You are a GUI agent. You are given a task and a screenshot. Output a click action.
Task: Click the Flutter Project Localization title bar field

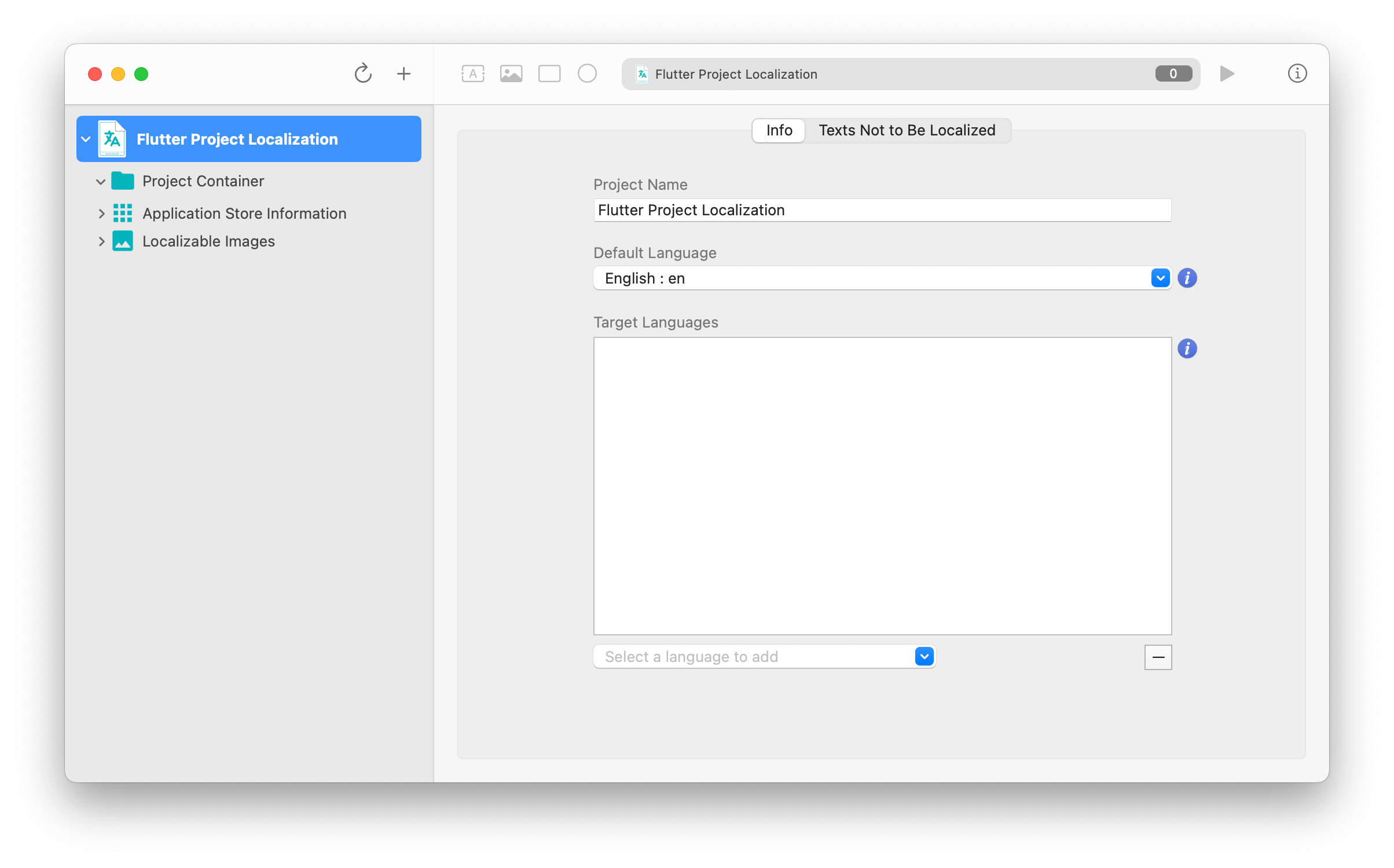pyautogui.click(x=911, y=73)
